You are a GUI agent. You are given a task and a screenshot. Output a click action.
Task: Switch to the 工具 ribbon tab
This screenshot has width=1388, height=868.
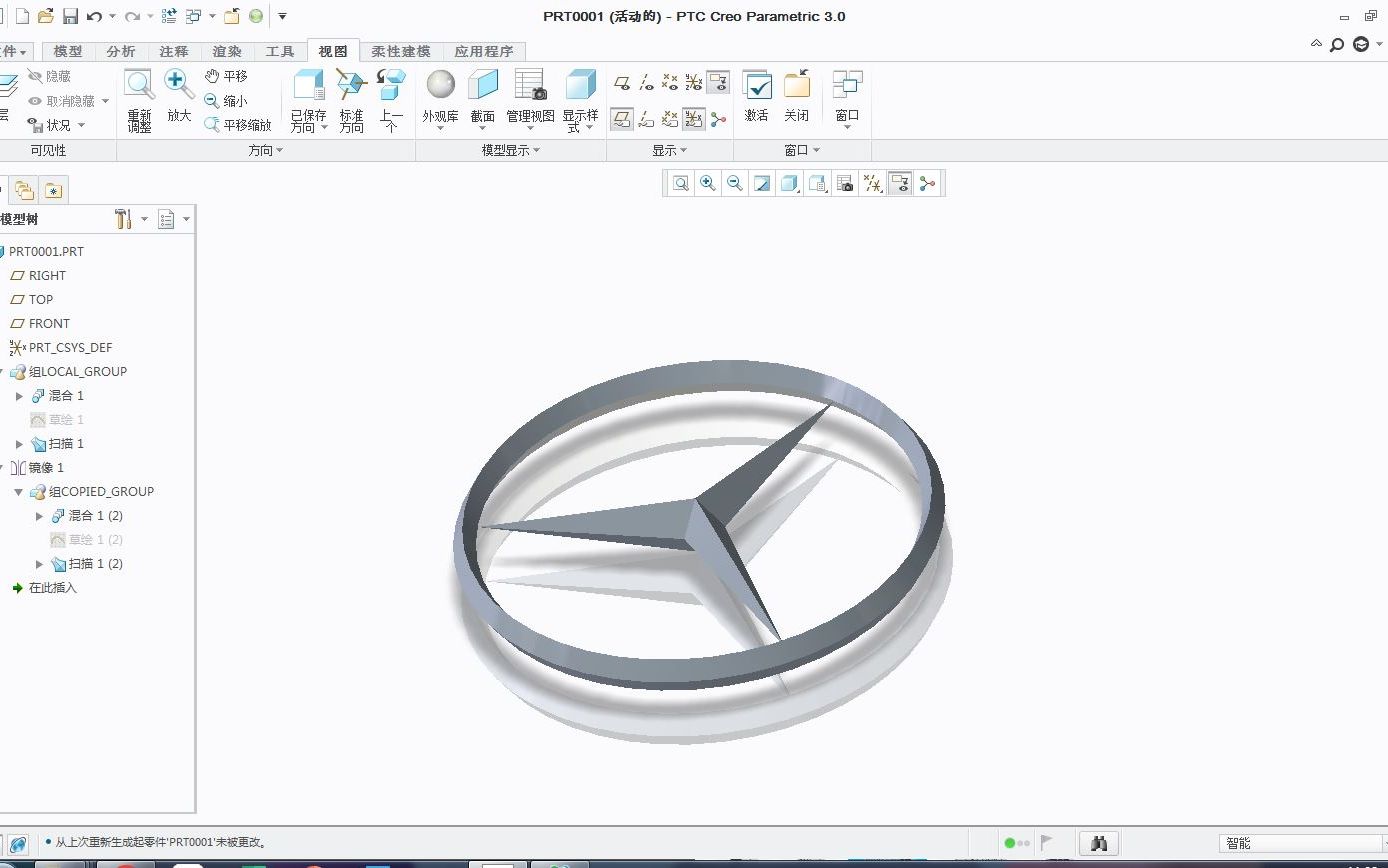pos(280,51)
